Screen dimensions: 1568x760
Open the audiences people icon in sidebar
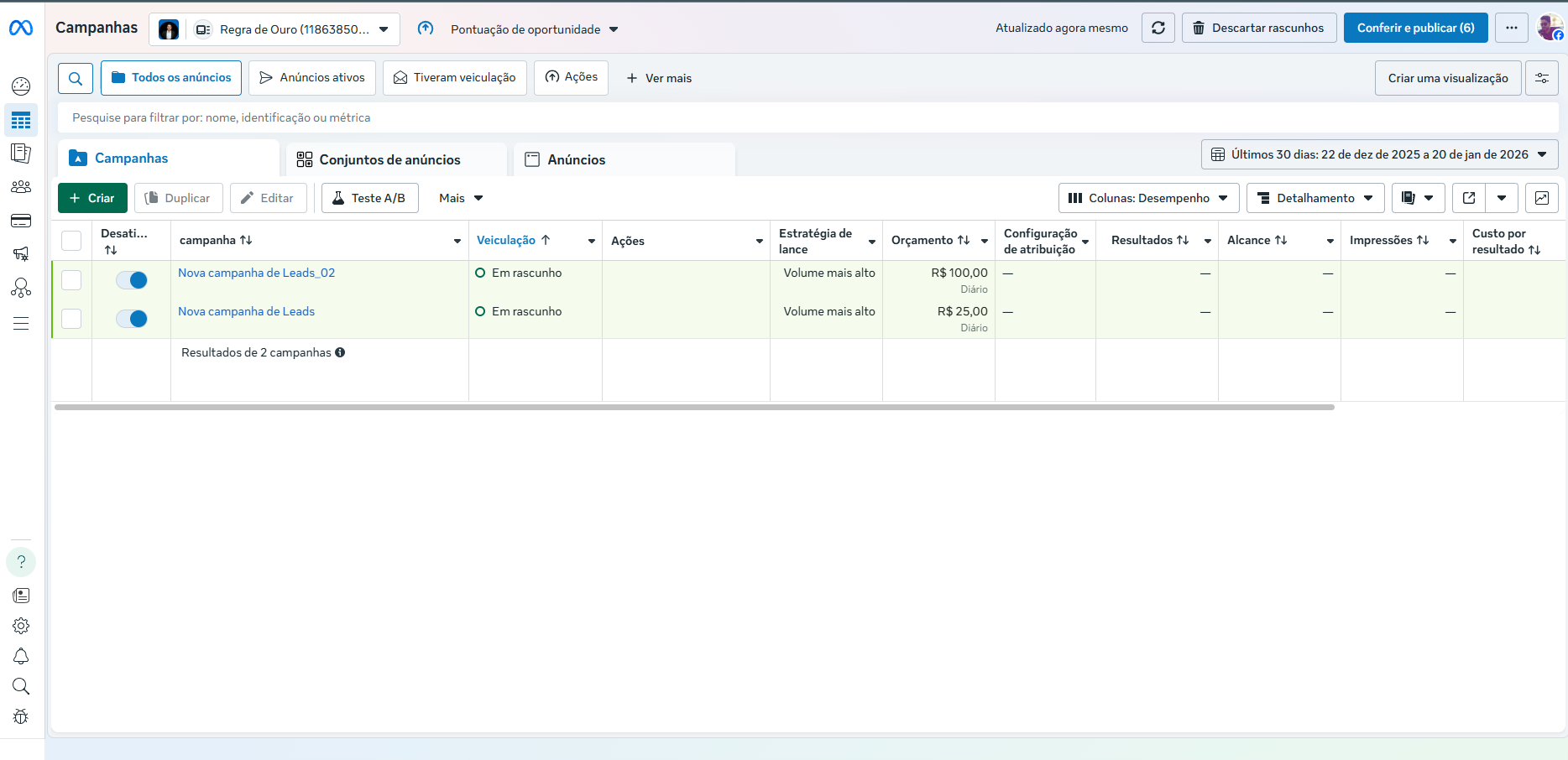pos(21,187)
